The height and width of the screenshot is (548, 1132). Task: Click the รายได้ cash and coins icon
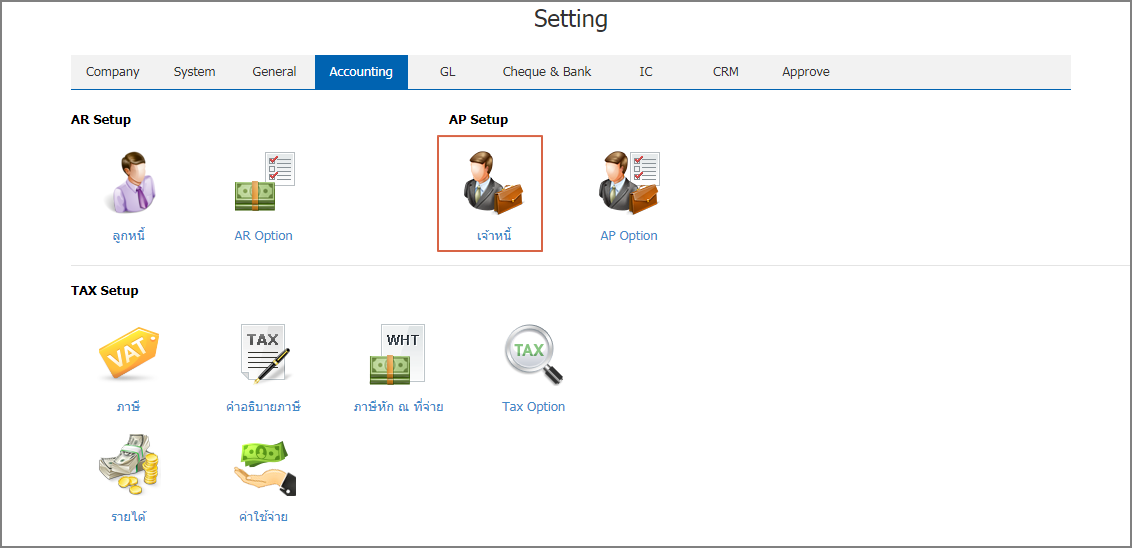click(x=128, y=465)
